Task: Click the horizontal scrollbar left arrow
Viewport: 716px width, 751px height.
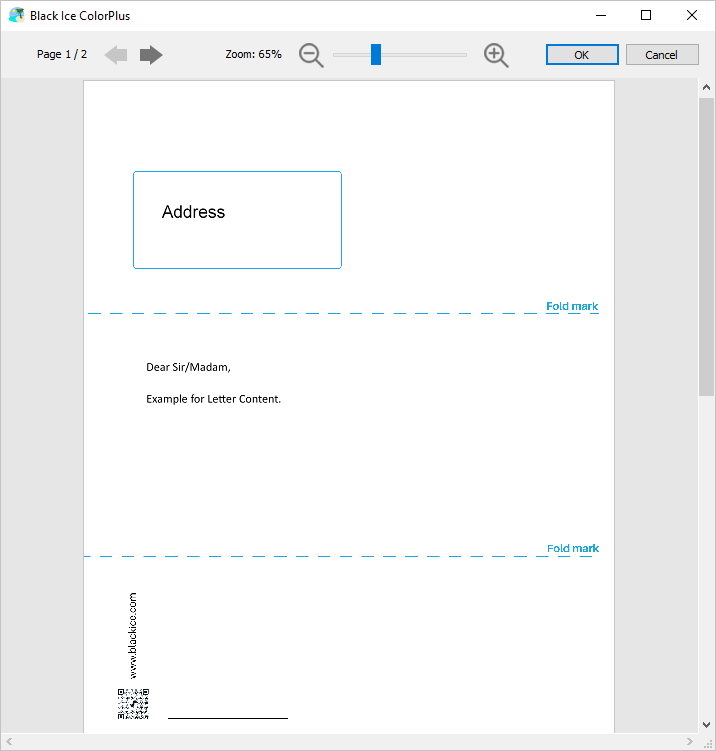Action: [10, 741]
